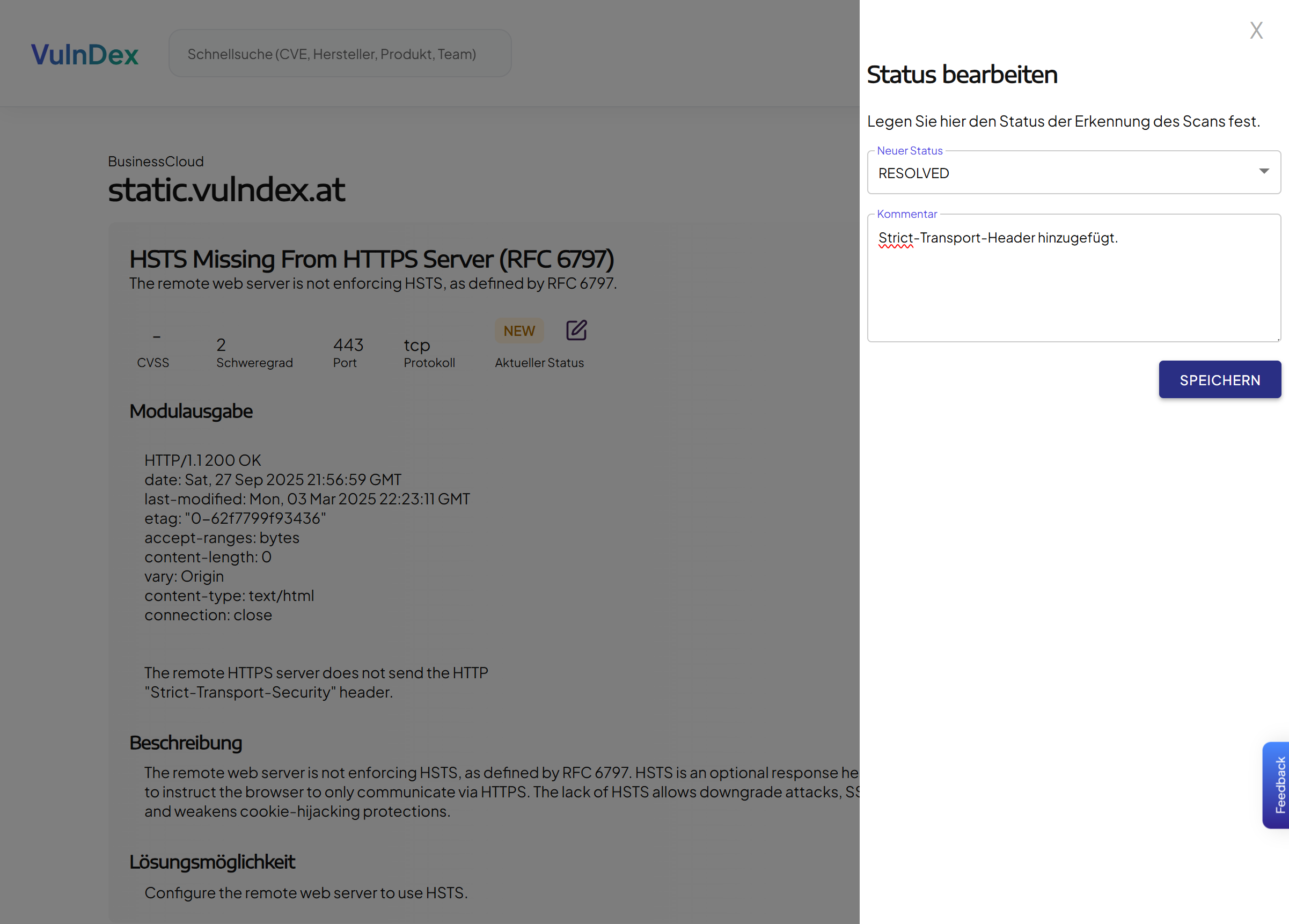Click the Beschreibung section heading

186,743
